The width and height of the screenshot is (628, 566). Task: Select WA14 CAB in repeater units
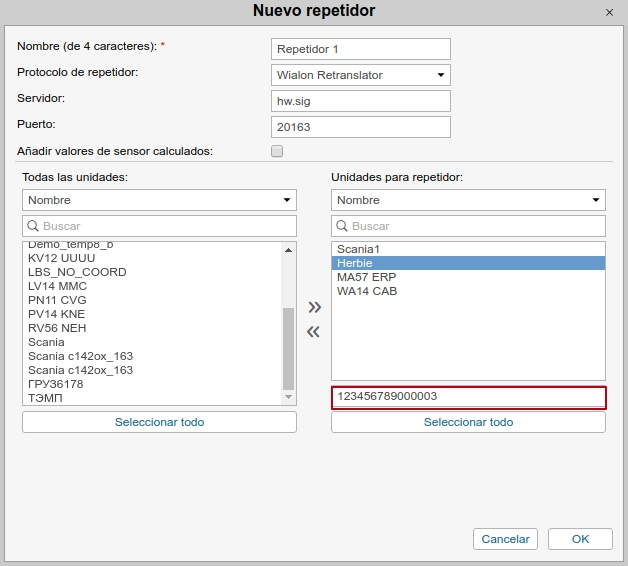tap(367, 291)
